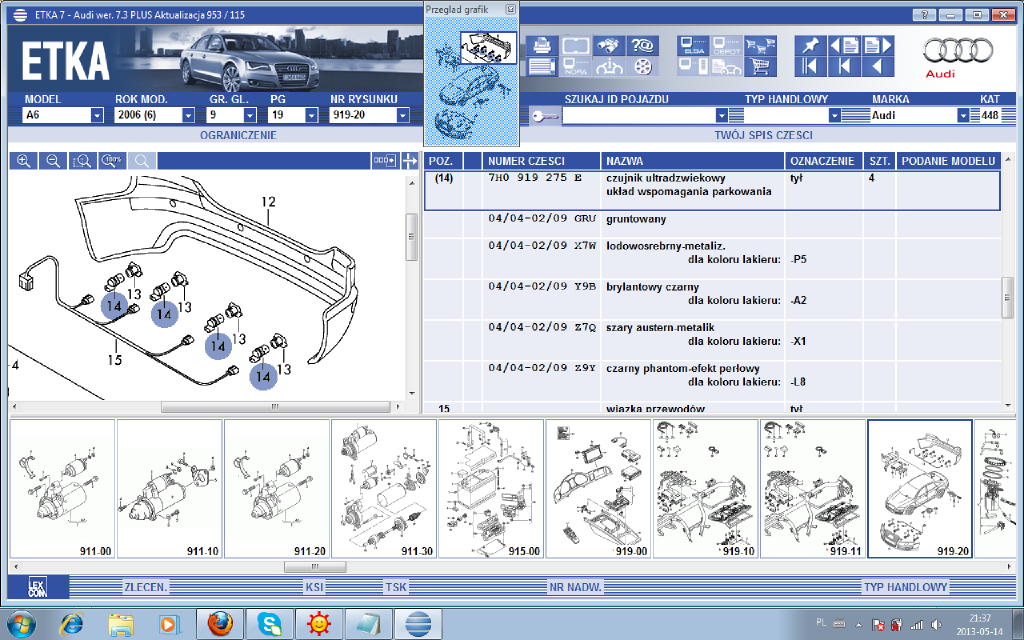Click the wheel rim icon
1024x640 pixels.
tap(643, 67)
